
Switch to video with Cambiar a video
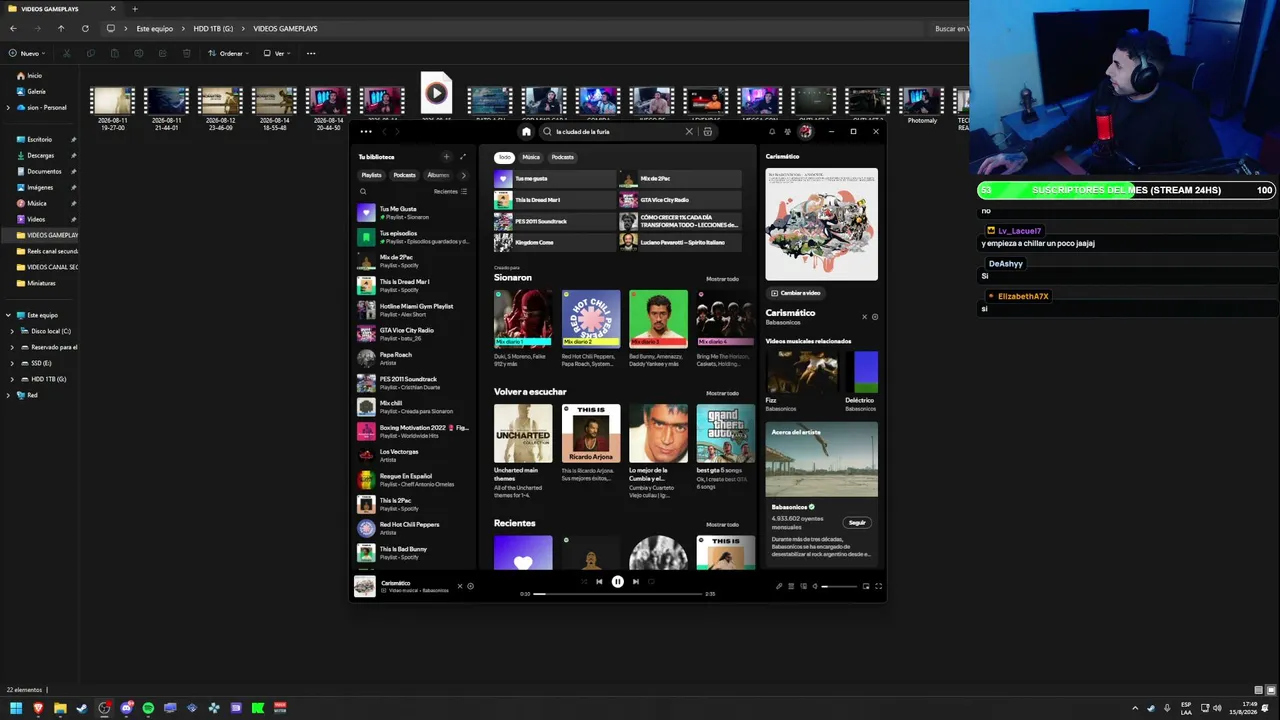pos(796,293)
